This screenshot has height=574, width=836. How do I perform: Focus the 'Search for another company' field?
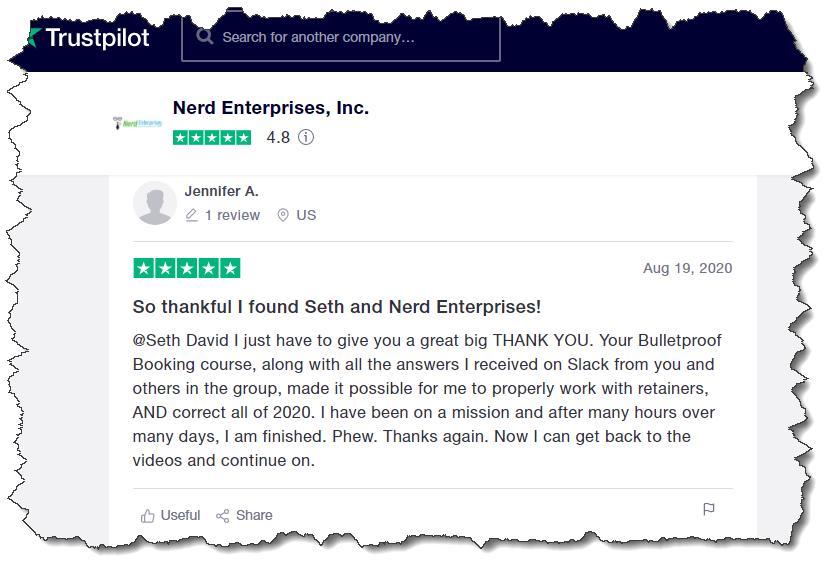pyautogui.click(x=350, y=37)
